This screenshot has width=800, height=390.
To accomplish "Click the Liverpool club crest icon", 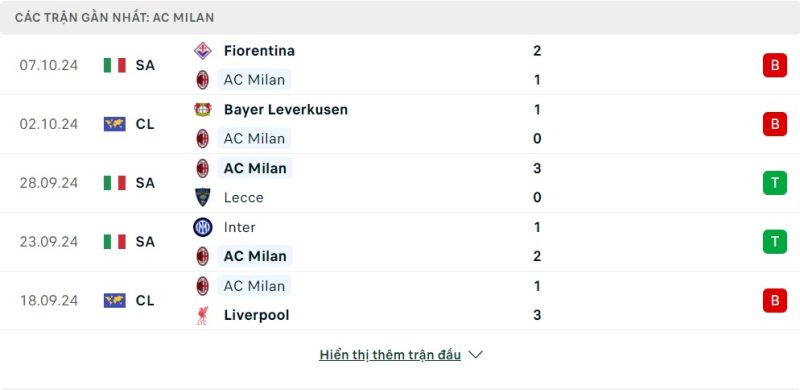I will [203, 315].
